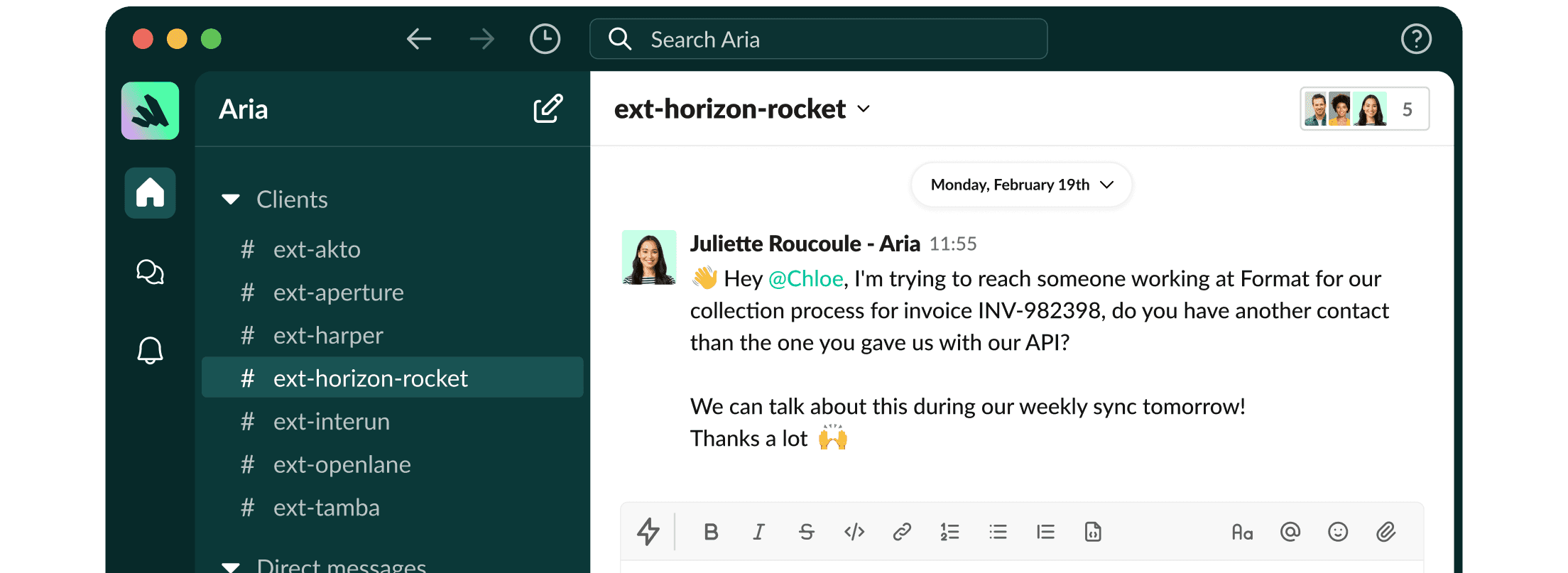This screenshot has height=573, width=1568.
Task: Click the @Chloe mention link
Action: (805, 279)
